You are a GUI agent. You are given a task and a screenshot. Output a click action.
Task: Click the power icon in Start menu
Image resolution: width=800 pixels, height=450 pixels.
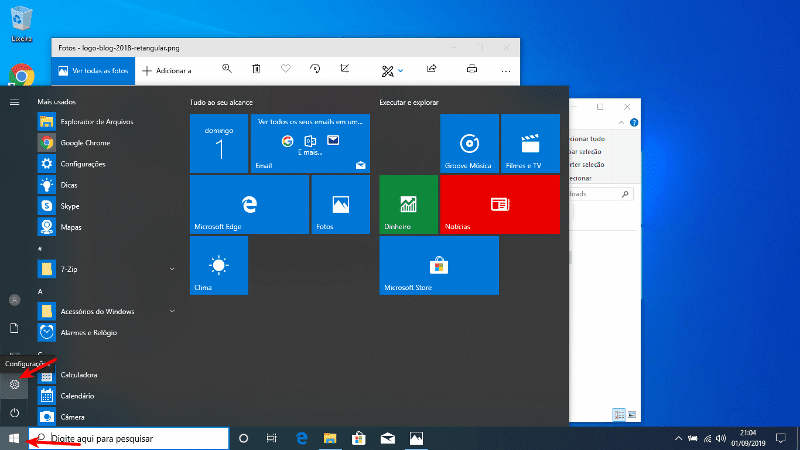tap(14, 412)
